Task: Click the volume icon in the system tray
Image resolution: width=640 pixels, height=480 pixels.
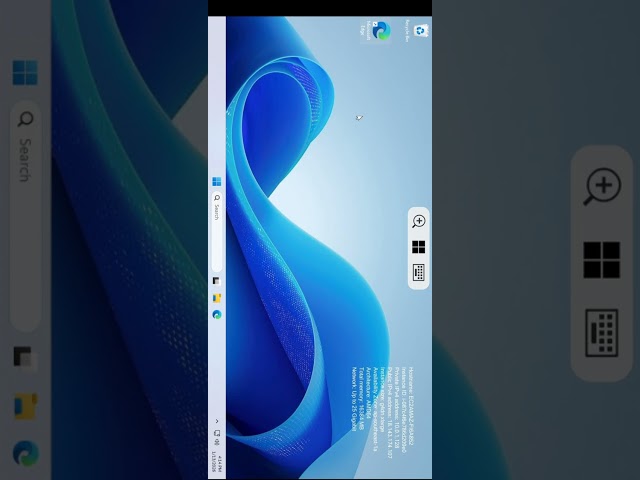Action: pyautogui.click(x=217, y=443)
